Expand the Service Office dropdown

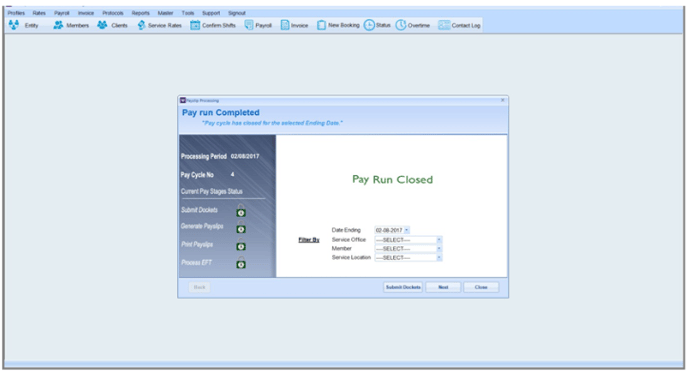tap(439, 240)
